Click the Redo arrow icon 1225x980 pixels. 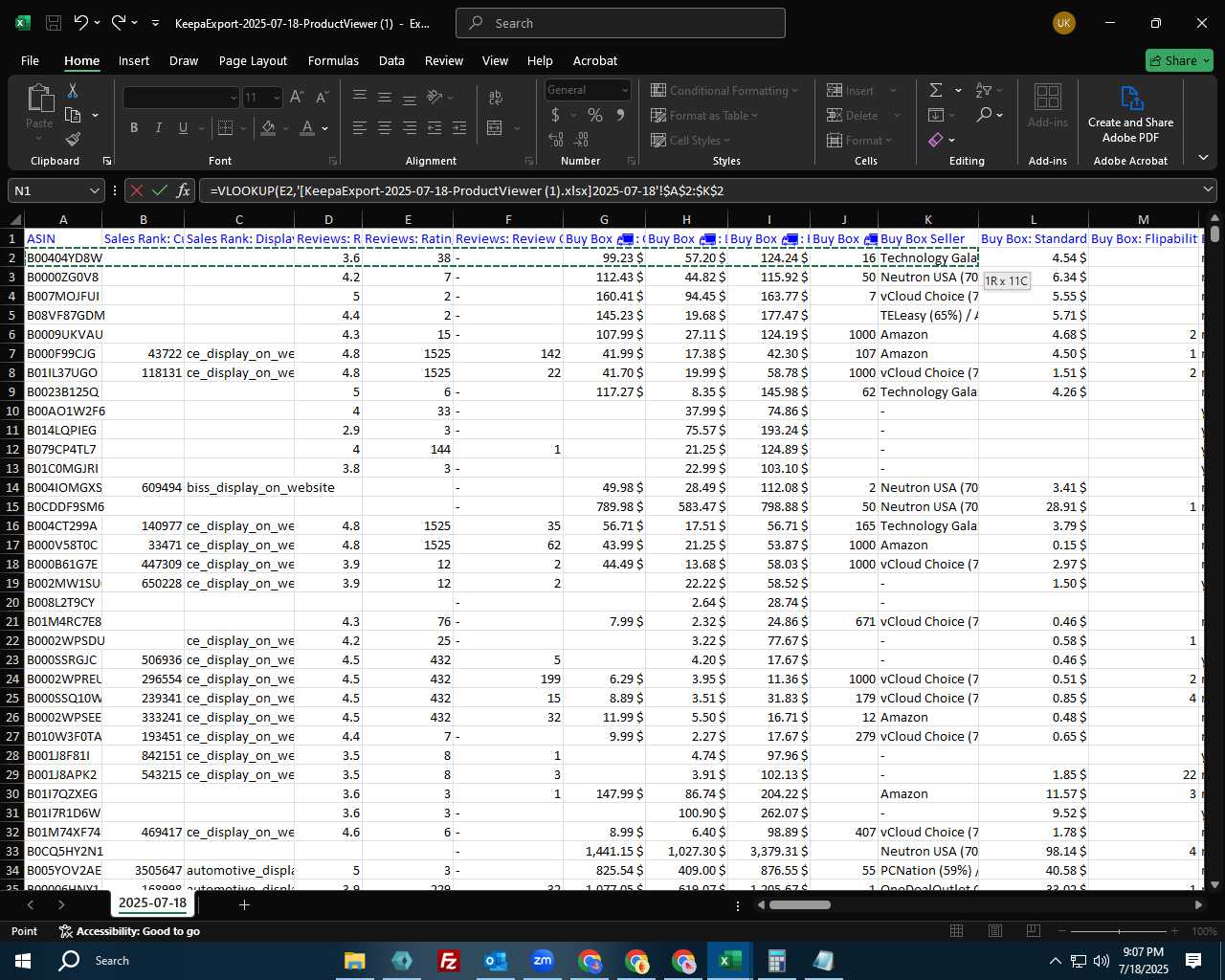point(118,23)
